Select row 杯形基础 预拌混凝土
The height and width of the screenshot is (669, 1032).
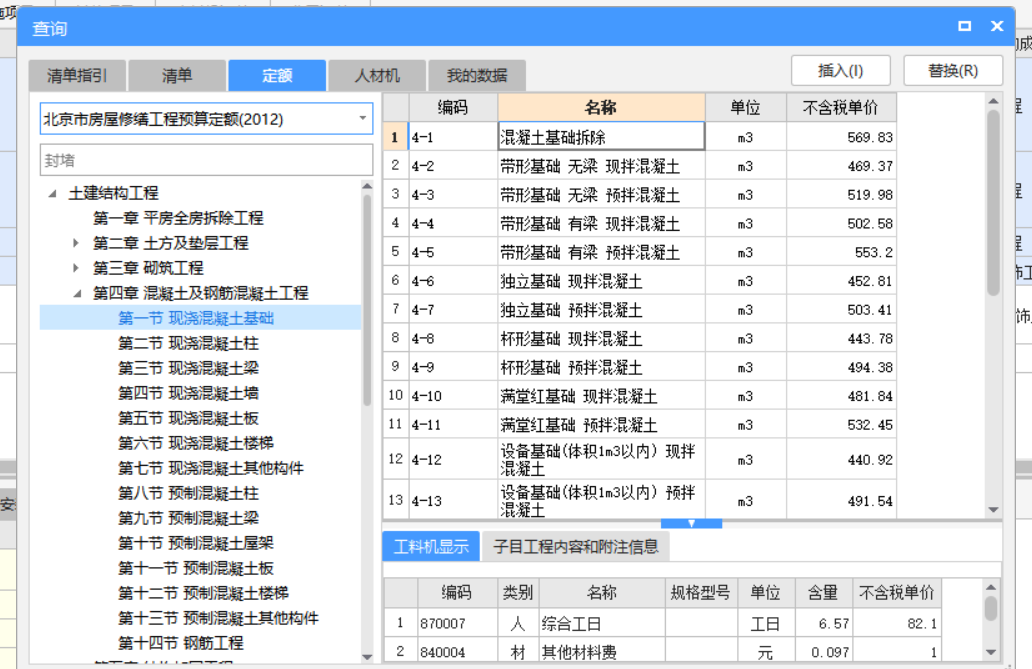[639, 367]
